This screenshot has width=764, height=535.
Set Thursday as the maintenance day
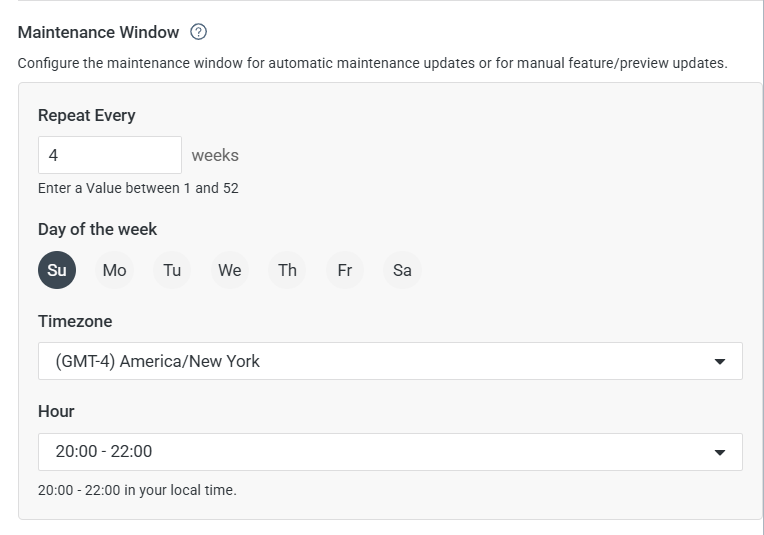(x=287, y=270)
